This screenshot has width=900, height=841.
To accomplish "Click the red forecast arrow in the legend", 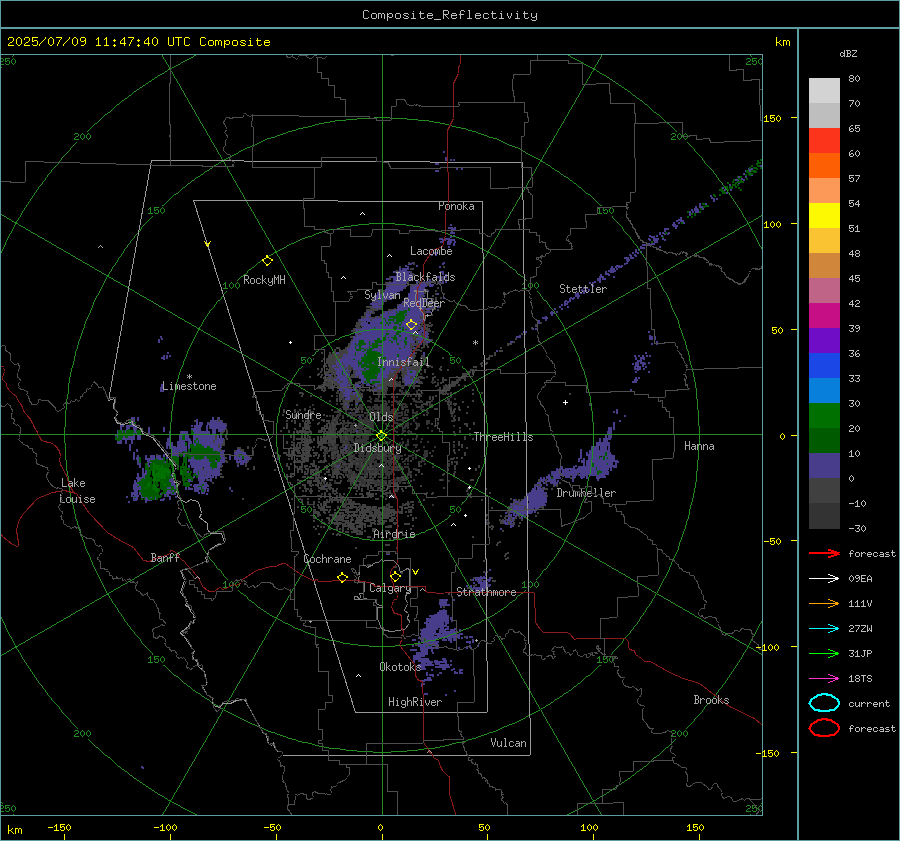I will tap(824, 553).
